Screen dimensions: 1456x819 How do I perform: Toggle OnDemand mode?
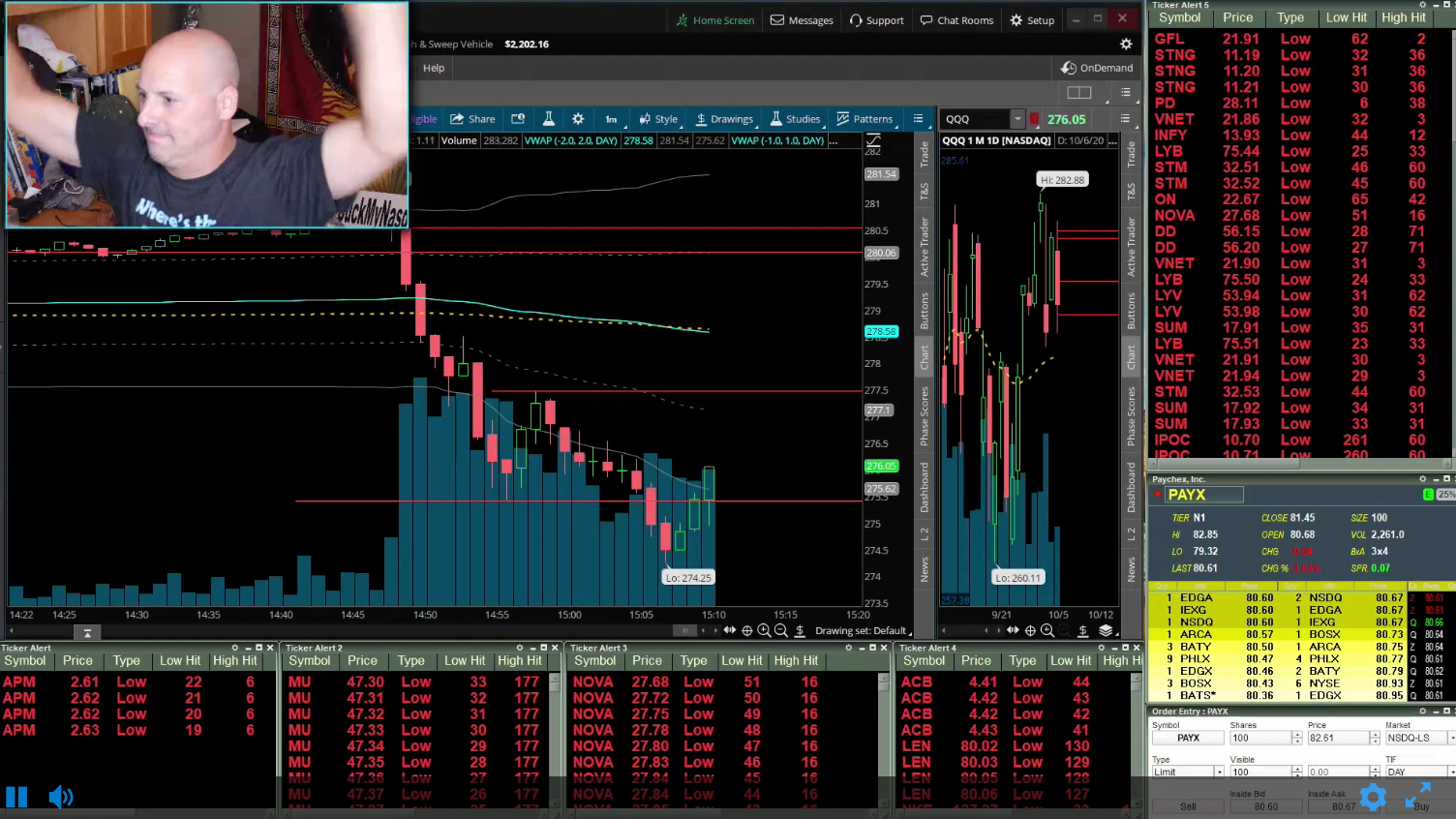pyautogui.click(x=1097, y=68)
